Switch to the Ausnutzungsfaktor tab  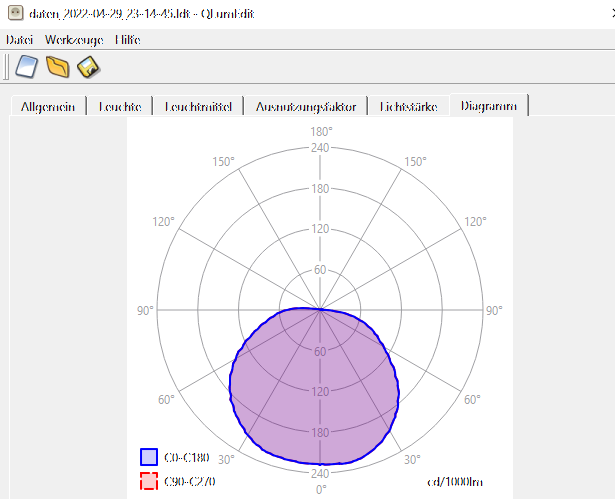point(306,106)
